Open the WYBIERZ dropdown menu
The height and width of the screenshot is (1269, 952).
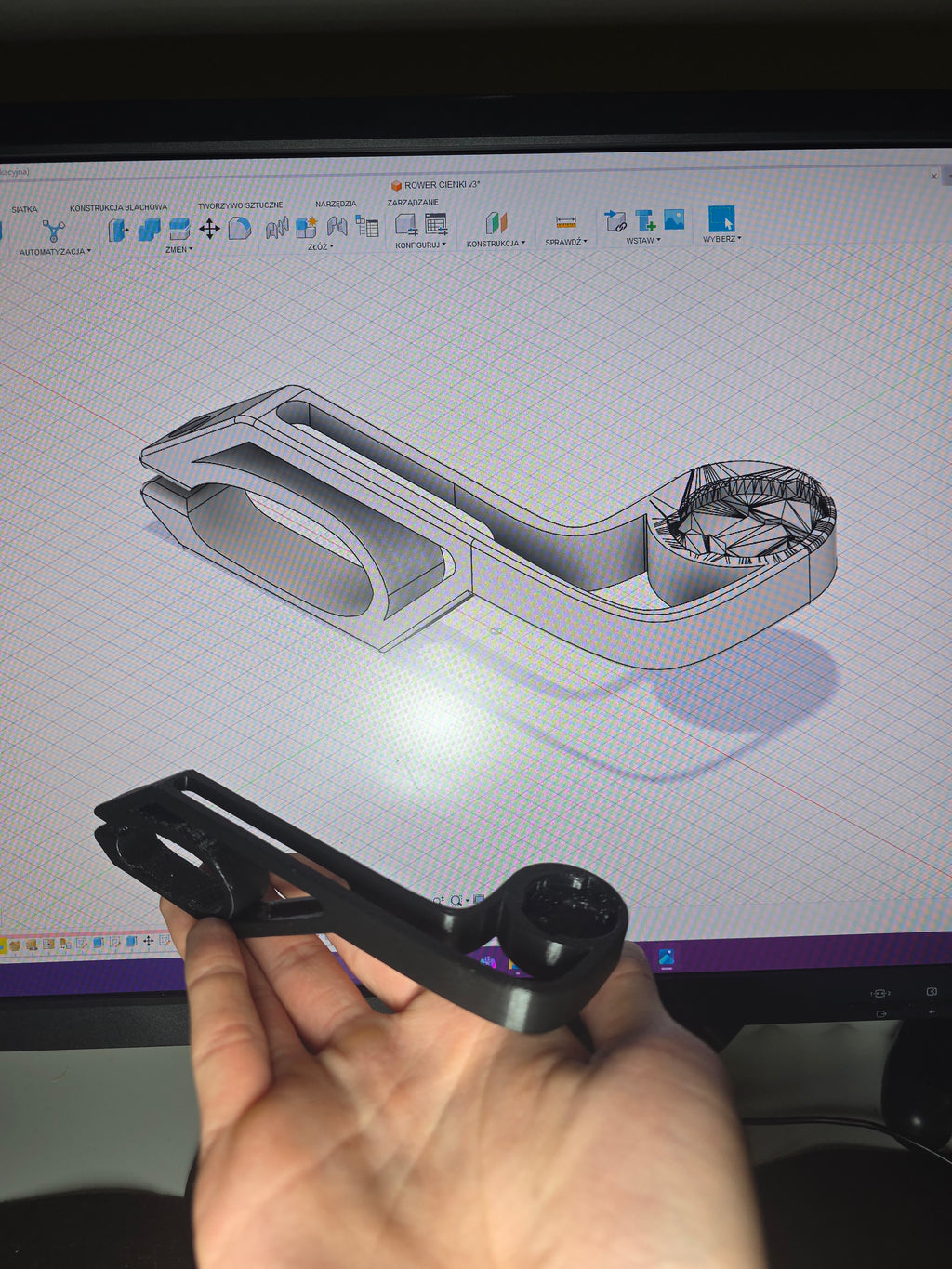pyautogui.click(x=721, y=239)
